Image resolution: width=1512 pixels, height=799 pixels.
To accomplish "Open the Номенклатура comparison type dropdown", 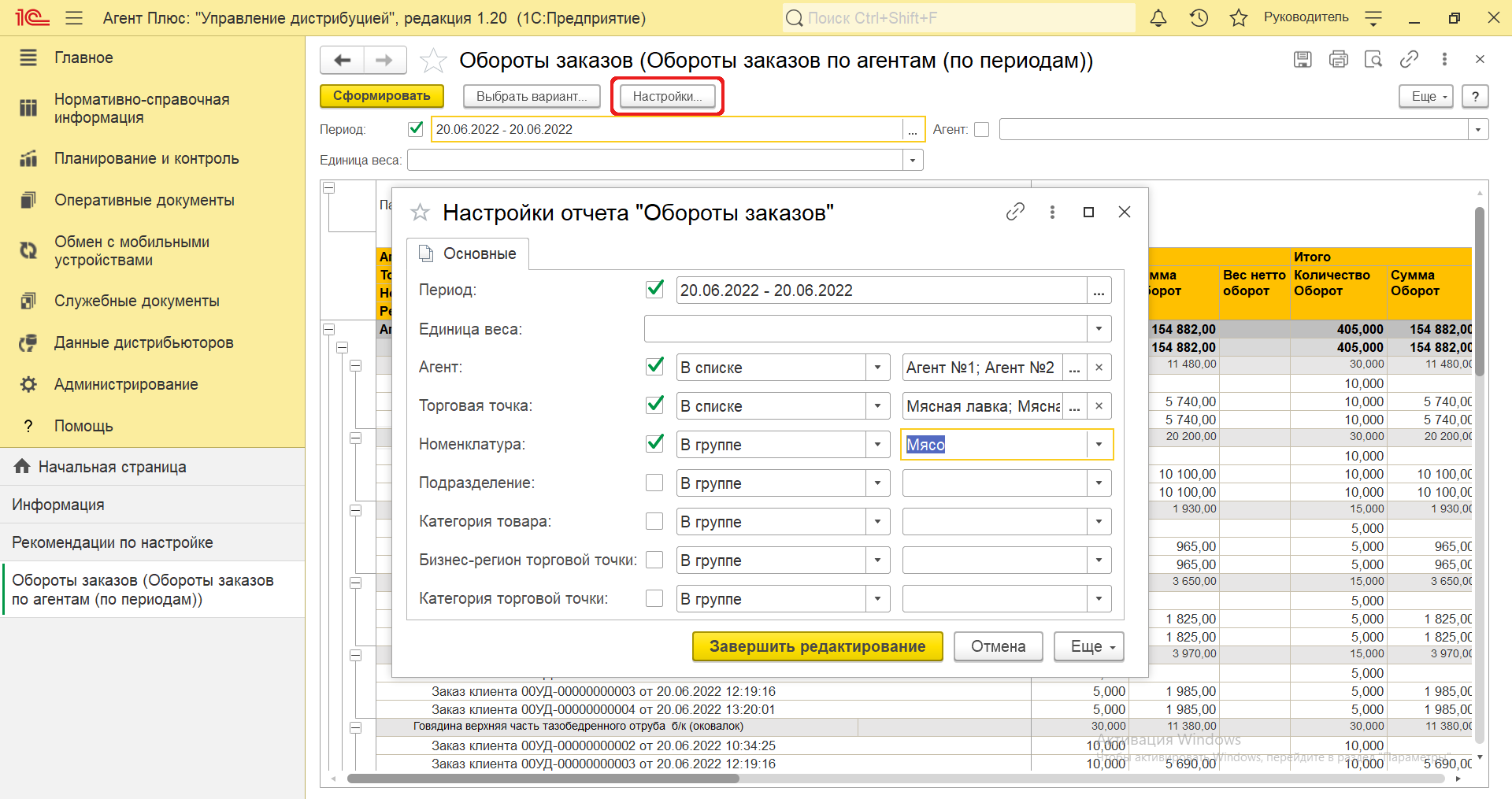I will pos(877,444).
